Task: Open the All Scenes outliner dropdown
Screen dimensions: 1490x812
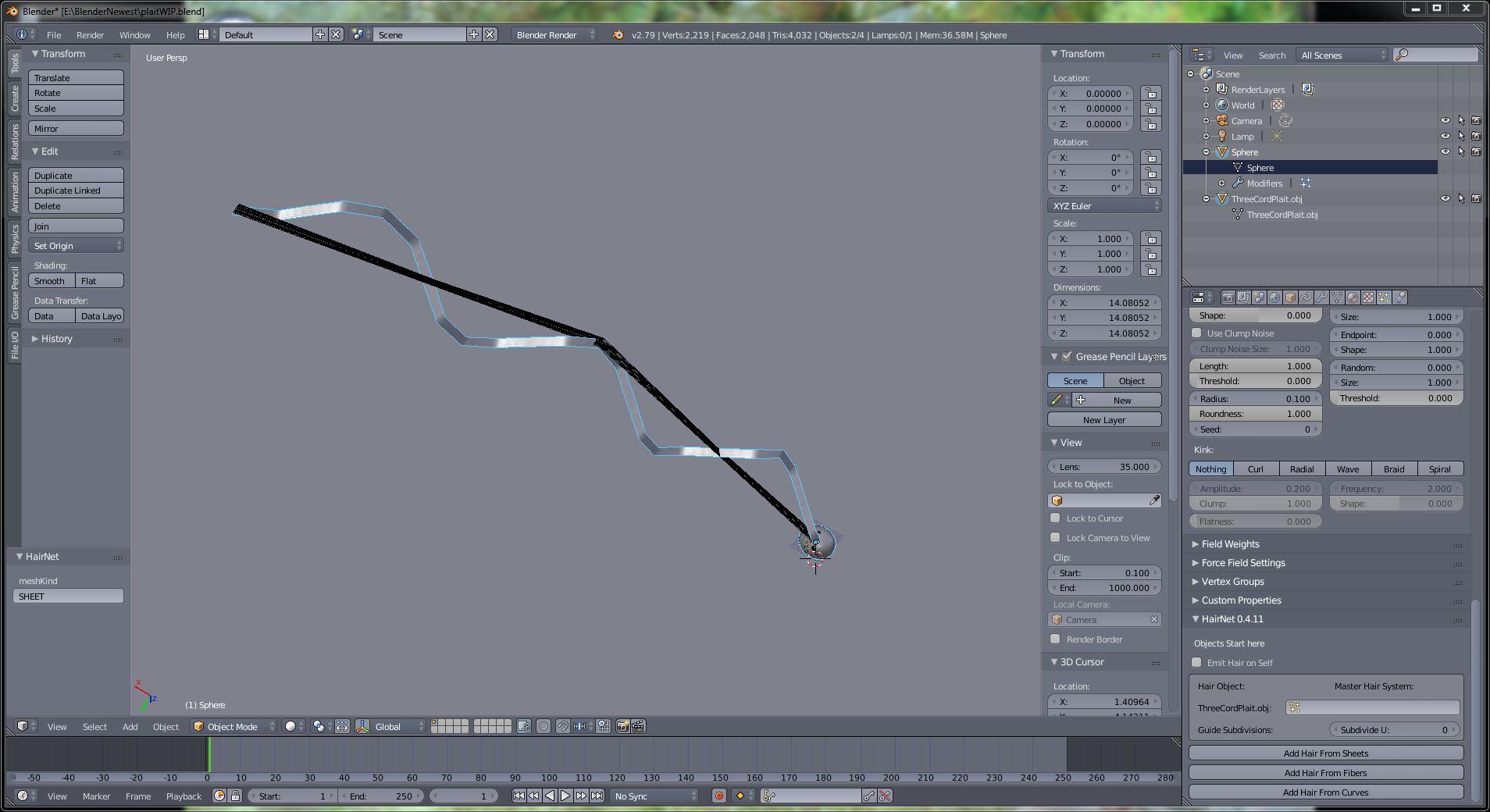Action: [1342, 55]
